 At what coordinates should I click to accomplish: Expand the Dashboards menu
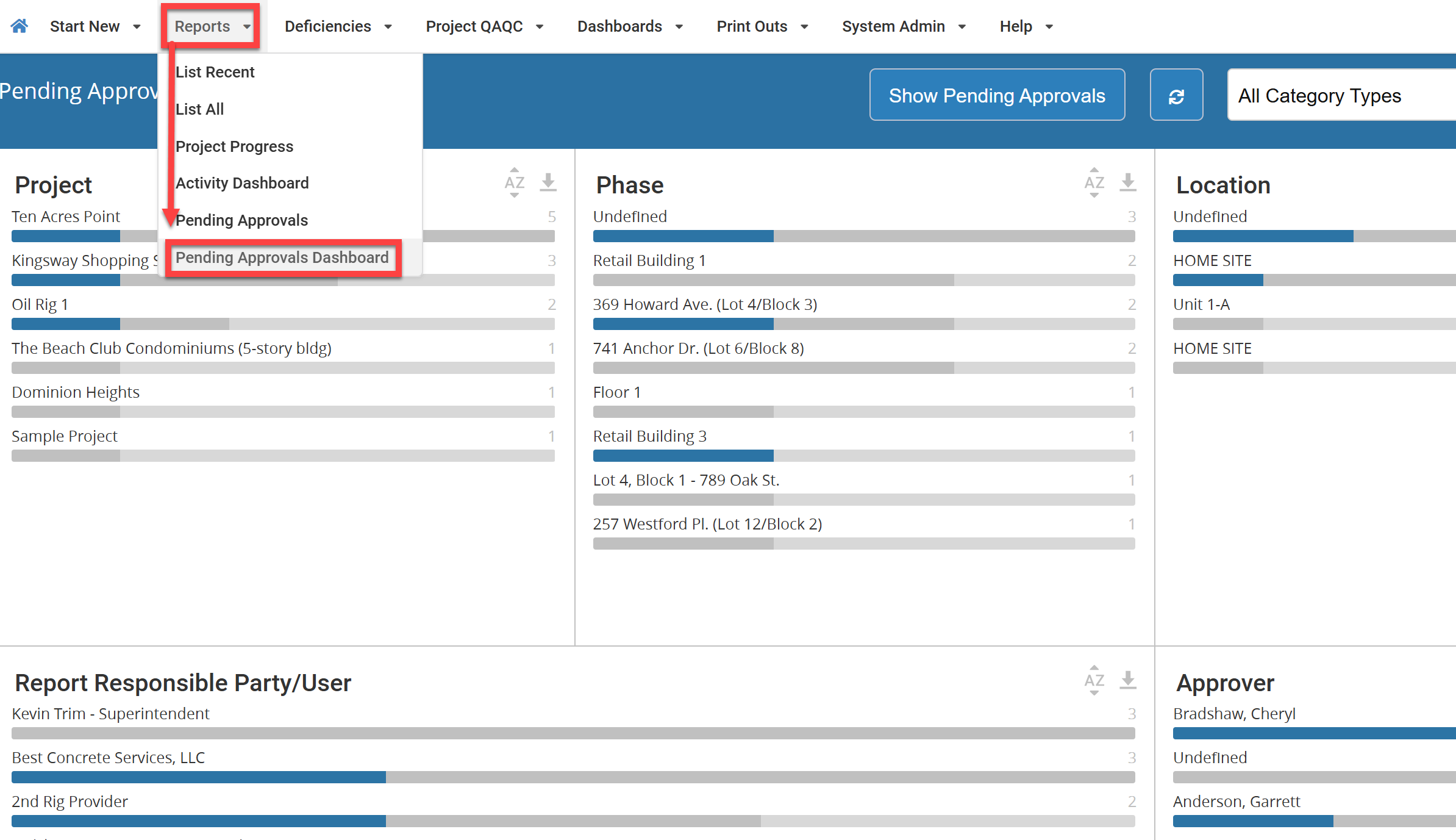pos(630,26)
